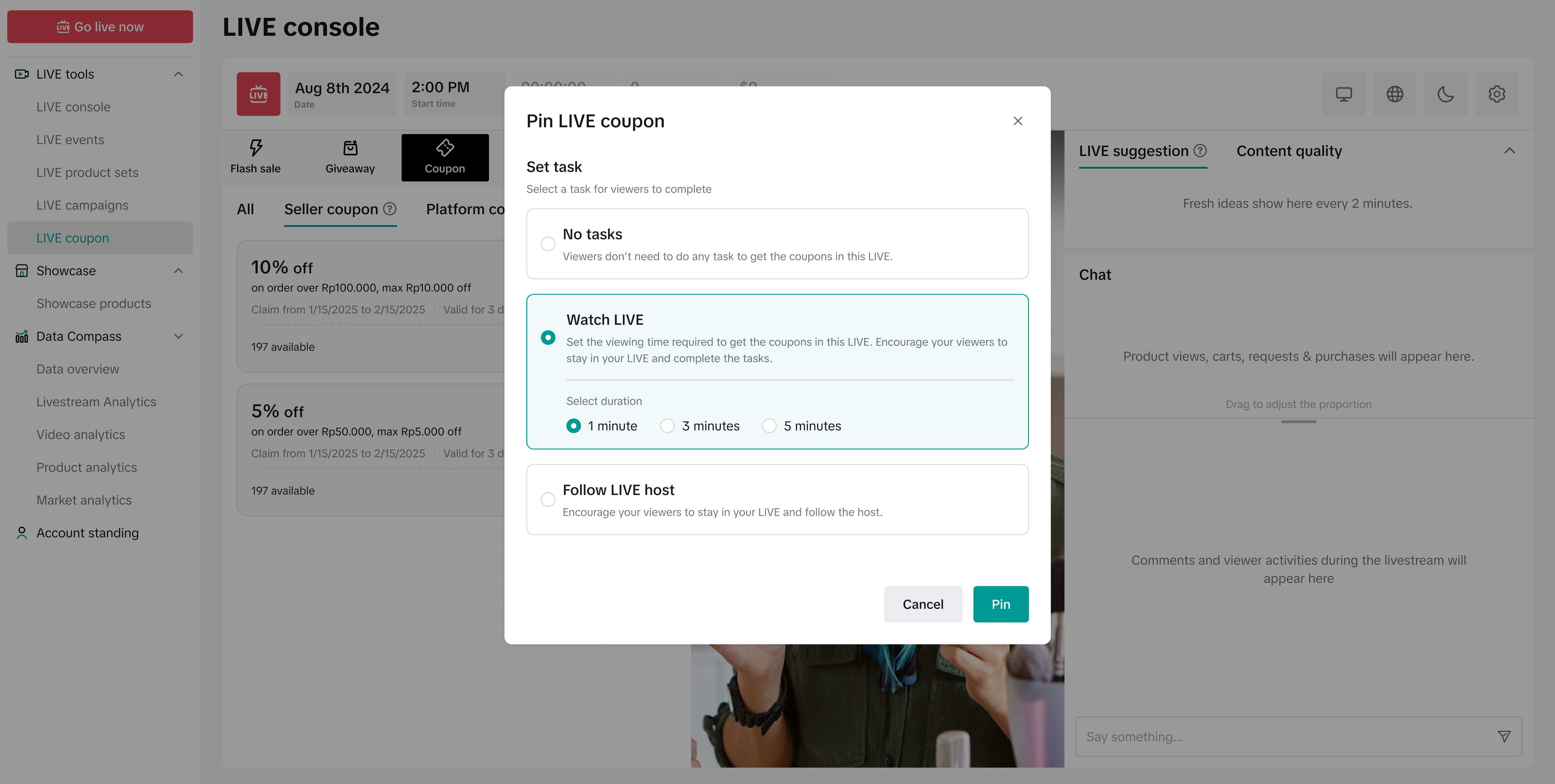
Task: Toggle dark mode moon icon
Action: (1445, 94)
